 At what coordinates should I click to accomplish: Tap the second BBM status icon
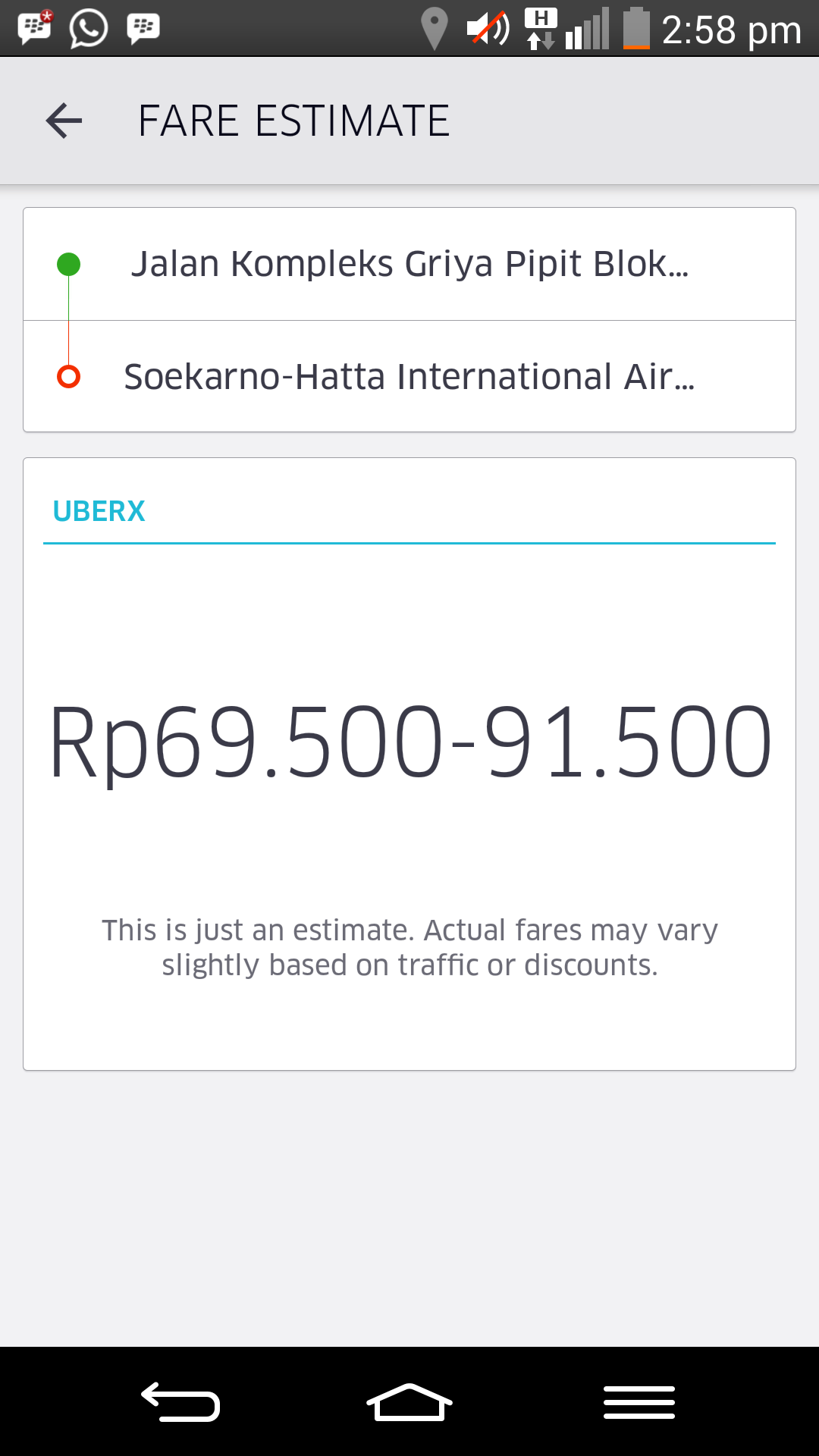coord(143,28)
